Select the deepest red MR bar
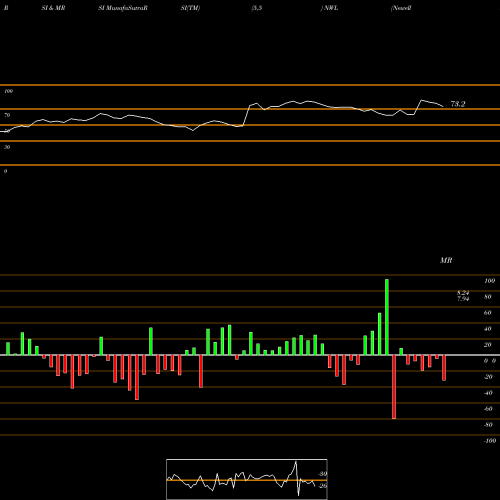Viewport: 500px width, 500px height. pos(394,387)
